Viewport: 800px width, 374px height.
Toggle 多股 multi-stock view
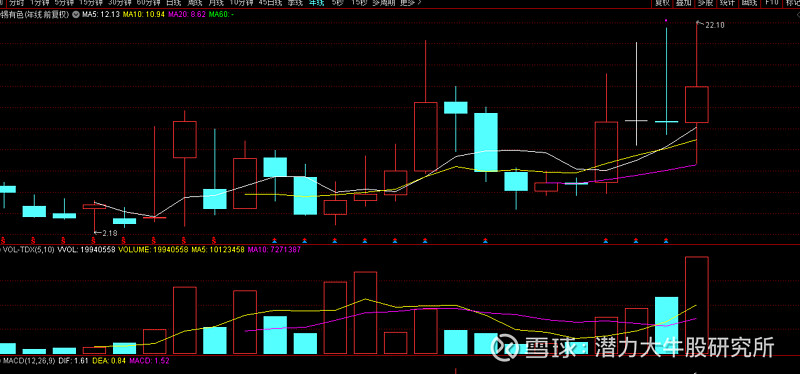[x=705, y=3]
